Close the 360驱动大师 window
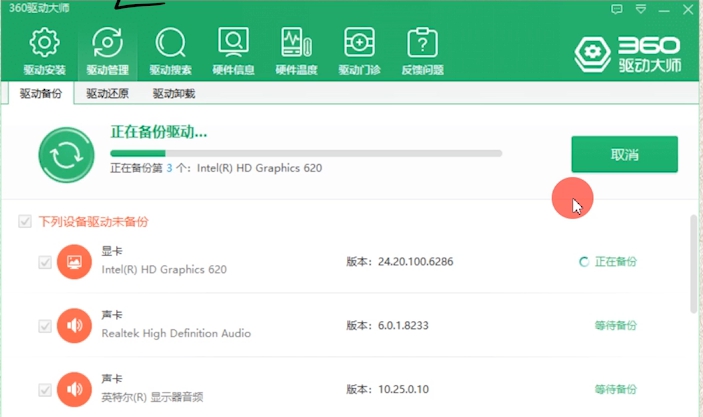 coord(688,9)
